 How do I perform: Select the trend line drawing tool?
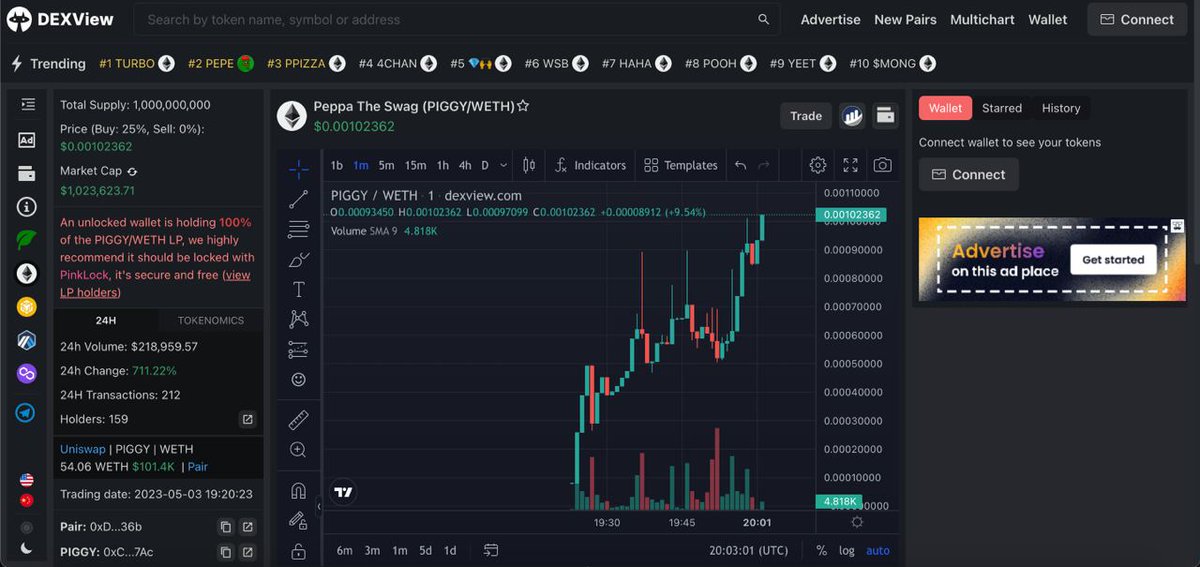click(x=298, y=199)
